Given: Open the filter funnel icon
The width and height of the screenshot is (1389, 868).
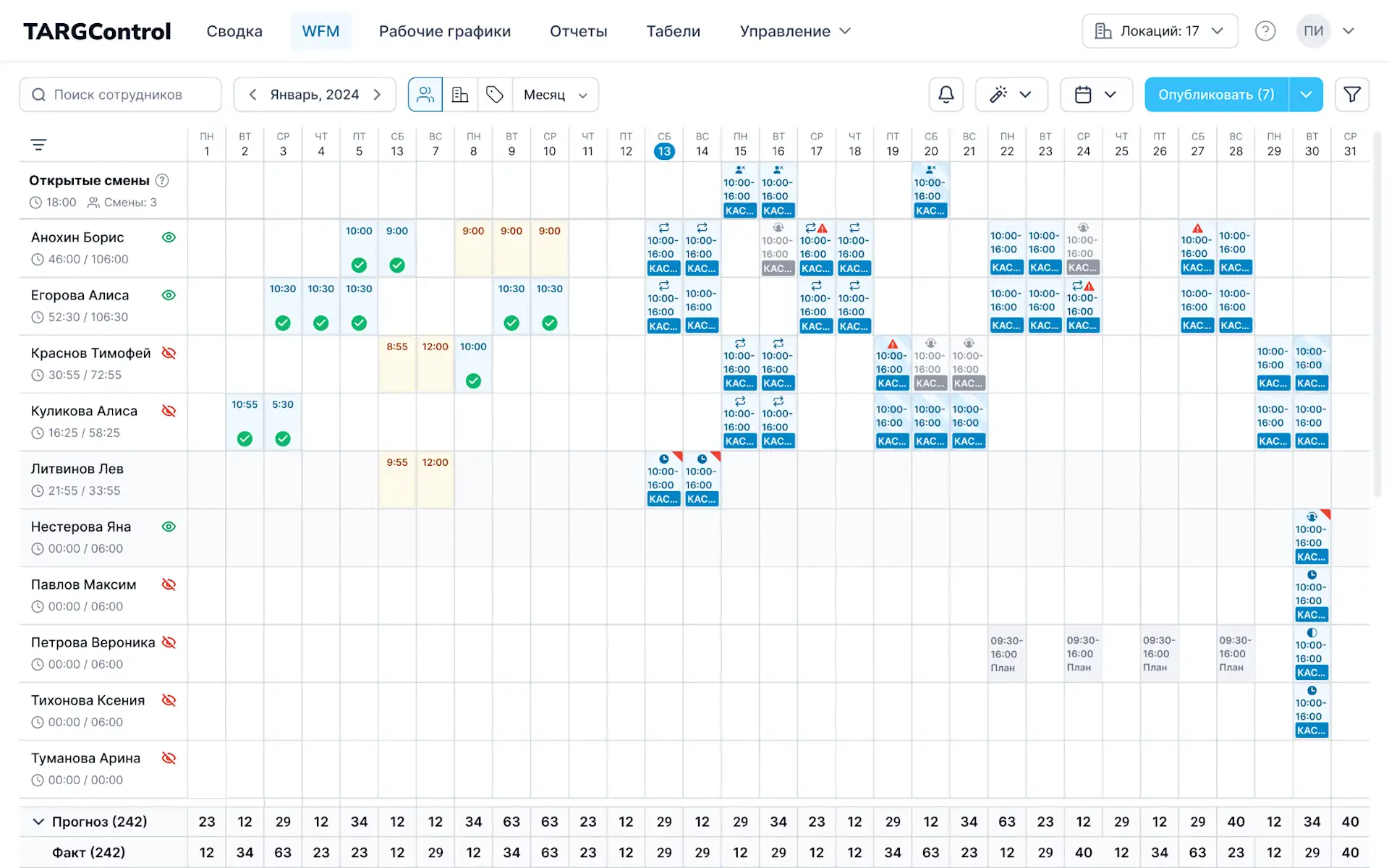Looking at the screenshot, I should 1351,95.
